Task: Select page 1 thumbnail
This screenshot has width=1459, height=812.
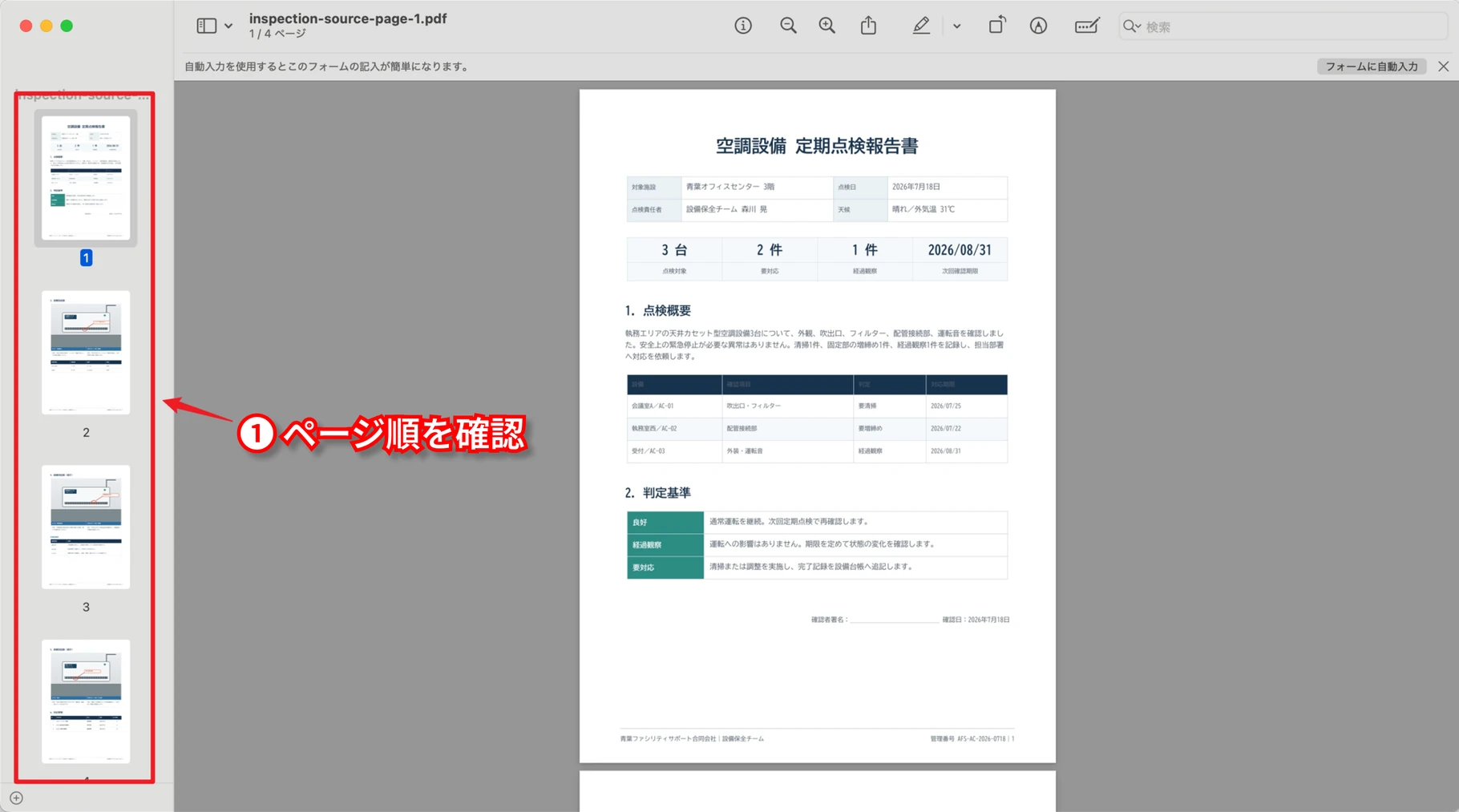Action: (x=86, y=177)
